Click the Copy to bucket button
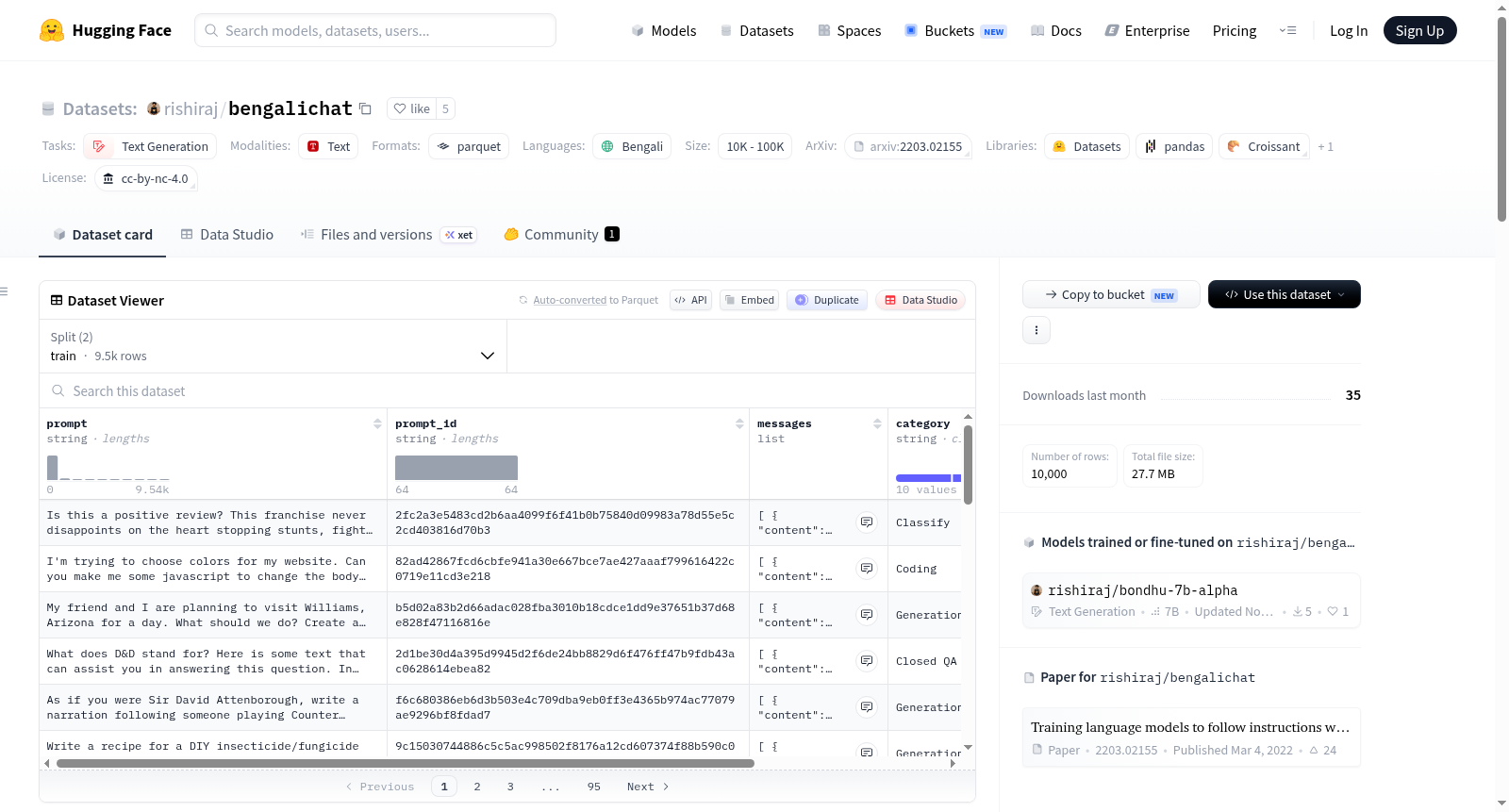Screen dimensions: 1509x812 pos(1111,294)
